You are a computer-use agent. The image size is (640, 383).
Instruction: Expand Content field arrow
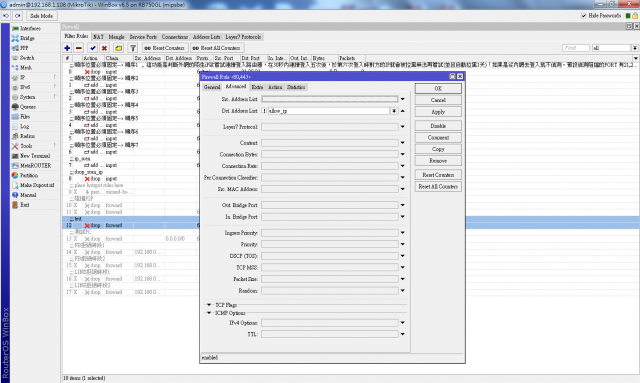[402, 143]
